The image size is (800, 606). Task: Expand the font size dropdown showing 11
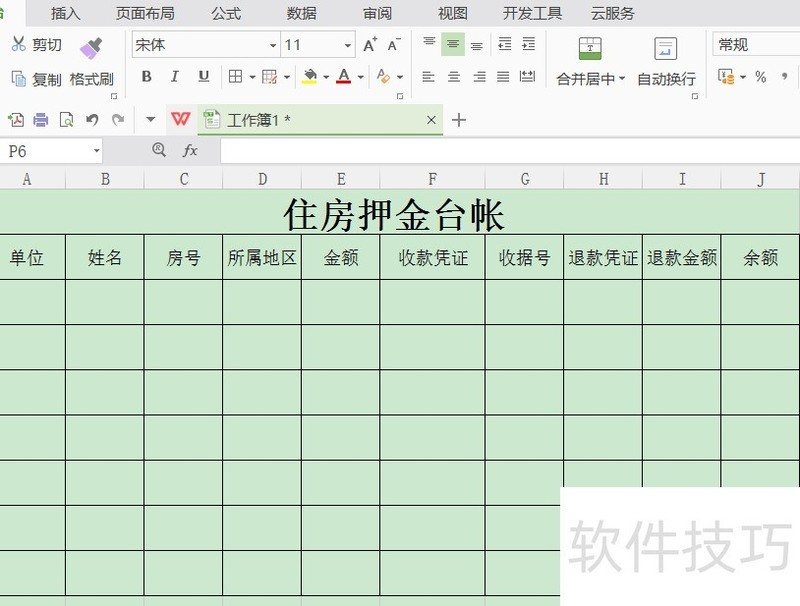[348, 45]
